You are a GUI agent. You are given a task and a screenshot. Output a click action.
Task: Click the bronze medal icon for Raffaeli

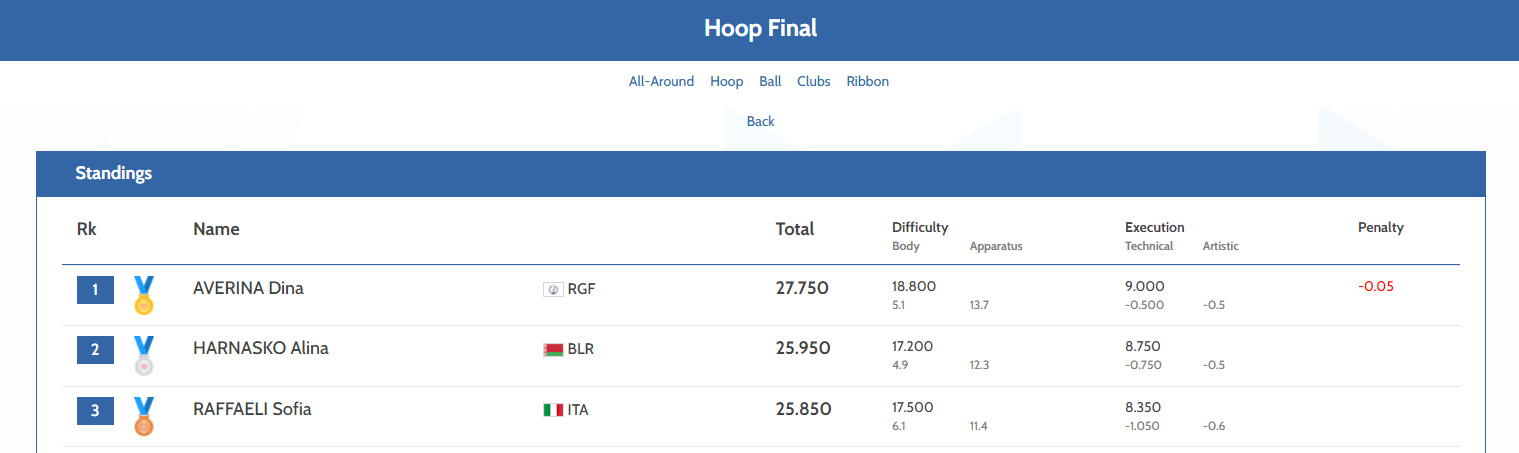144,416
